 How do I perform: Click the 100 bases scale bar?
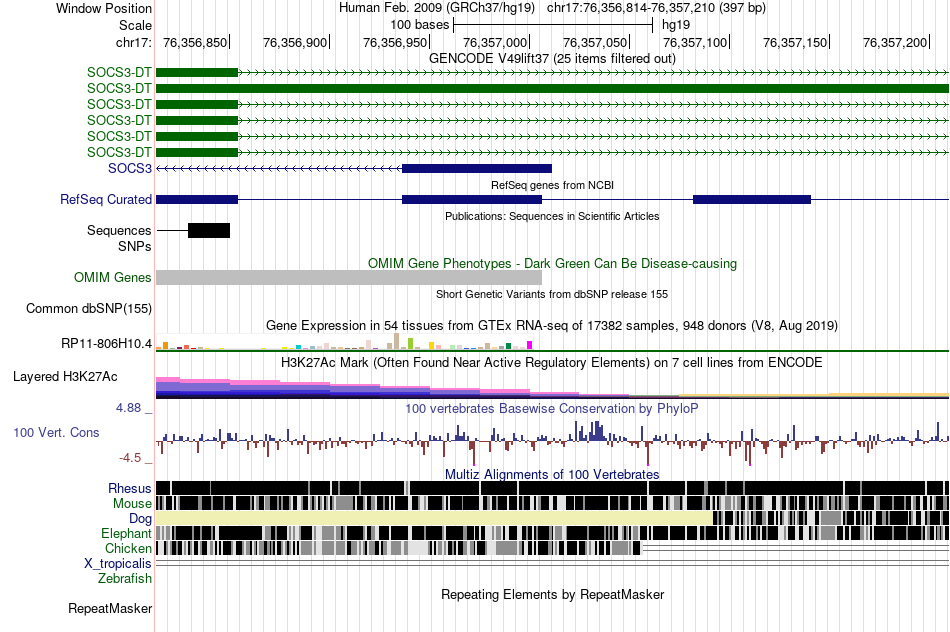tap(553, 25)
